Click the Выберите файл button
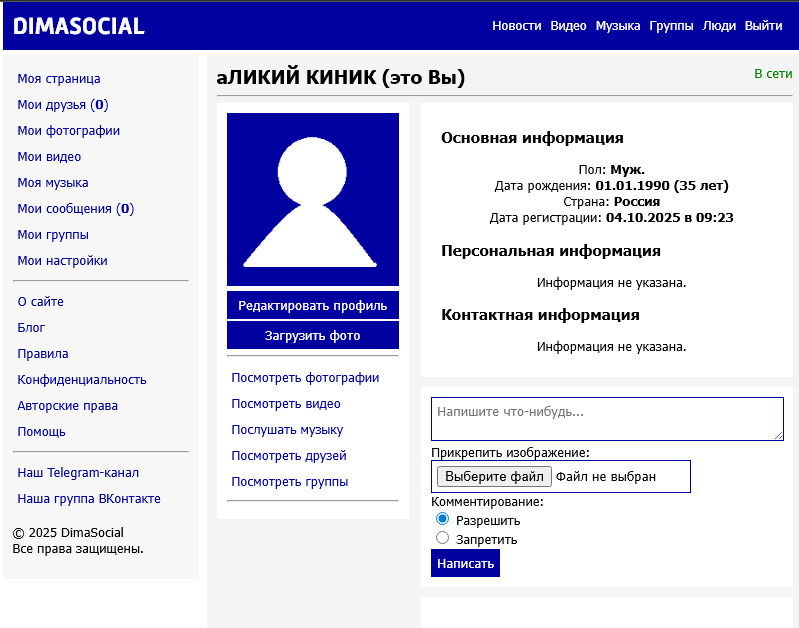The width and height of the screenshot is (799, 628). click(x=494, y=477)
